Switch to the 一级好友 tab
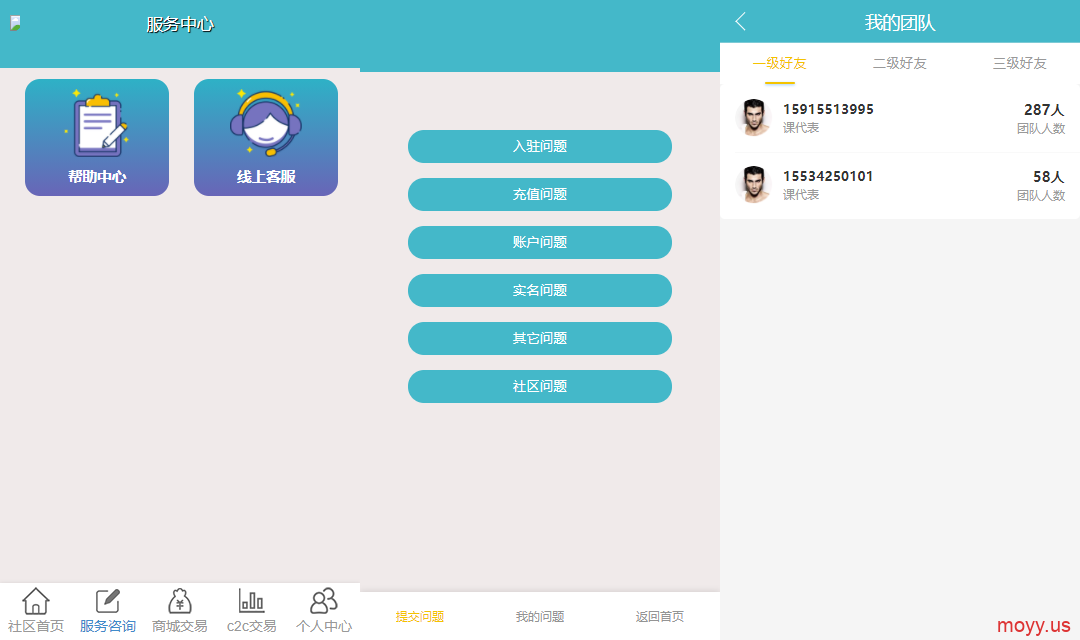Viewport: 1080px width, 640px height. pos(780,63)
